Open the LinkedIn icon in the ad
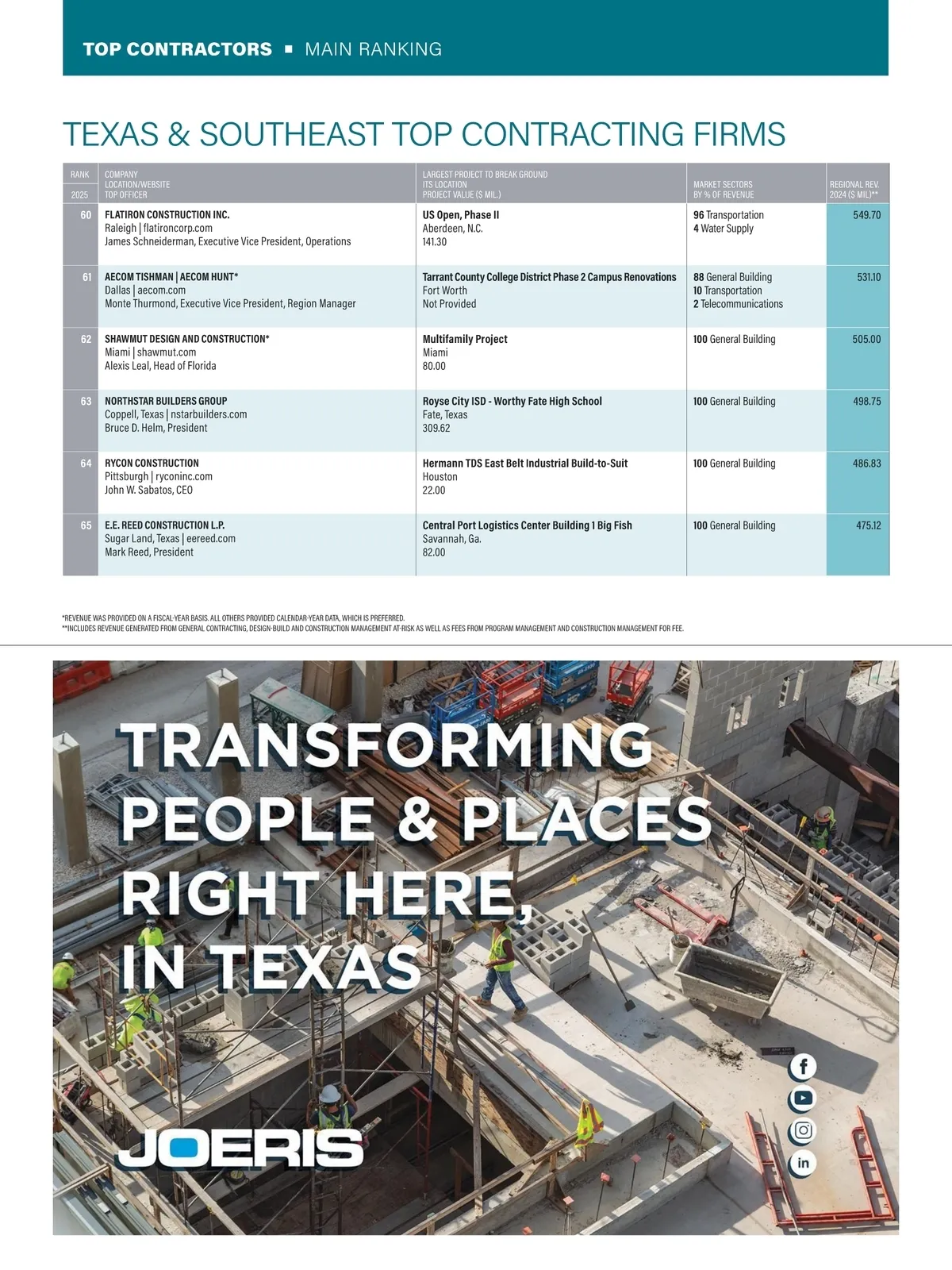The height and width of the screenshot is (1270, 952). [x=803, y=1163]
